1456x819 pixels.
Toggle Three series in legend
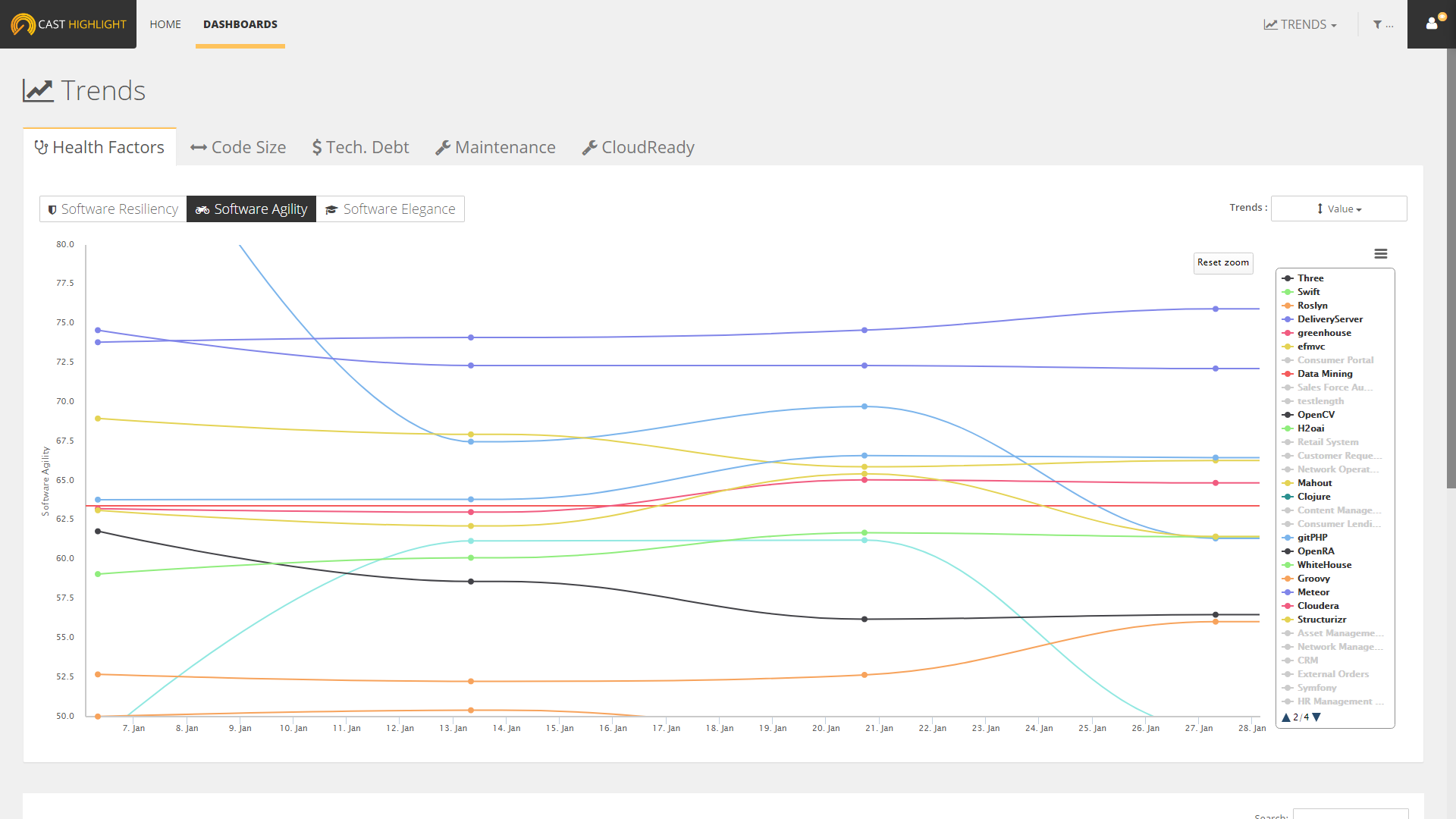[1303, 278]
